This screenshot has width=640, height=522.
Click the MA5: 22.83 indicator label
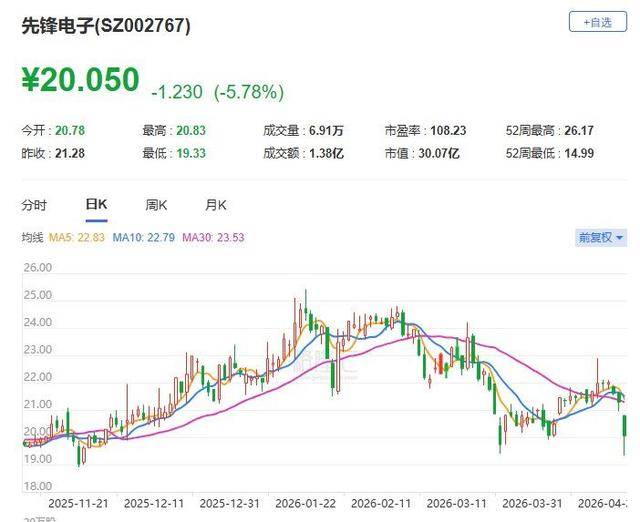[x=77, y=237]
